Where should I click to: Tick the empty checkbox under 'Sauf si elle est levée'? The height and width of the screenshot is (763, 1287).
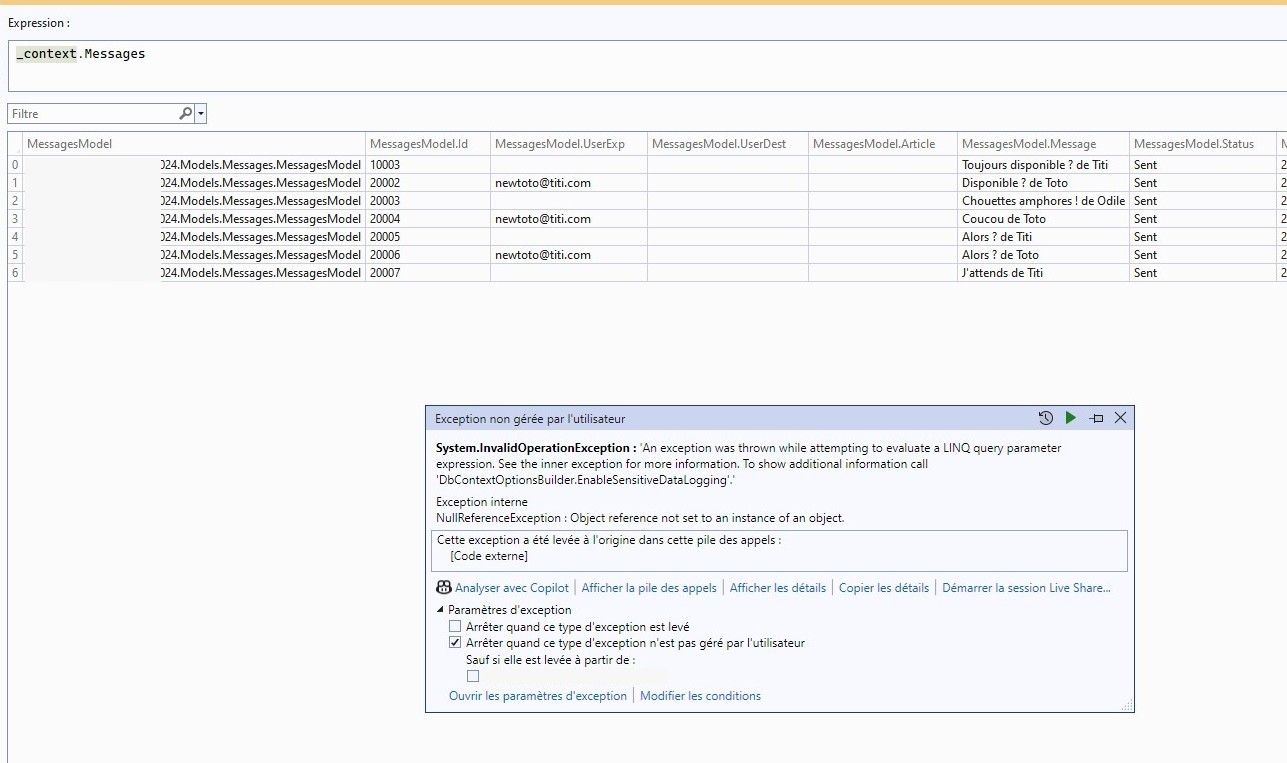coord(473,676)
